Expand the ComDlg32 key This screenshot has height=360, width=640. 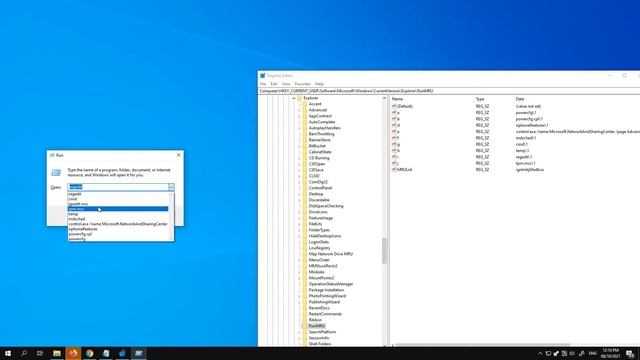pyautogui.click(x=299, y=182)
